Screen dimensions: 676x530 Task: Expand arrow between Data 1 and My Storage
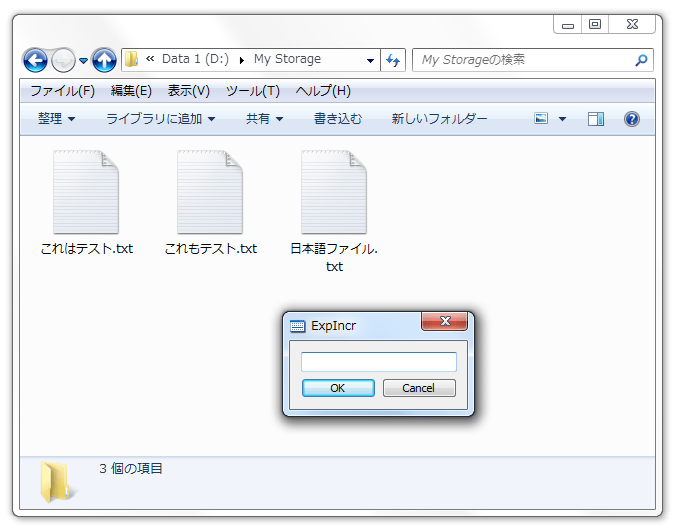click(241, 60)
